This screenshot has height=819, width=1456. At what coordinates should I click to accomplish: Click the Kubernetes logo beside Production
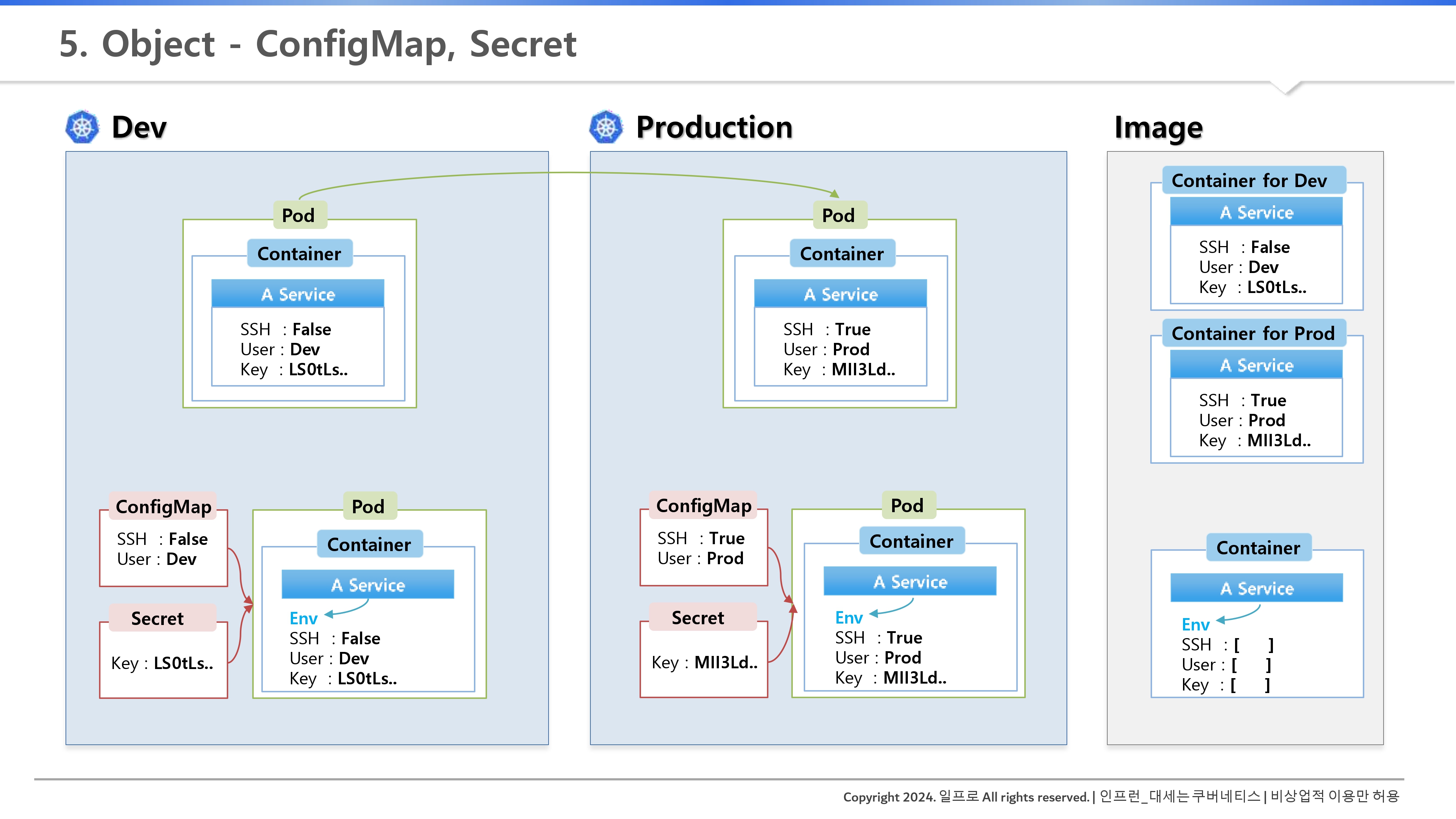tap(606, 127)
